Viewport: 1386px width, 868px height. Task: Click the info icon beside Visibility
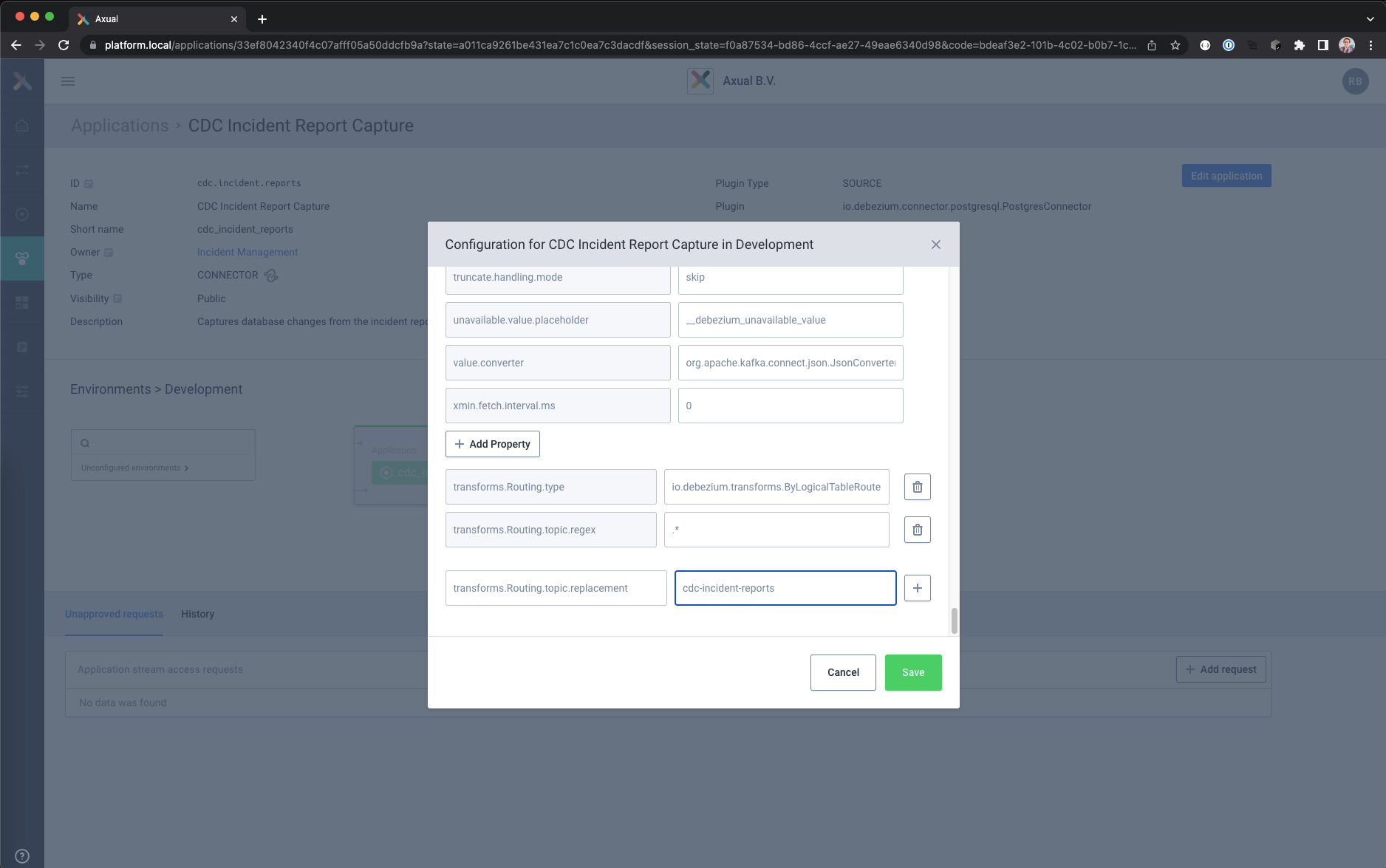pos(117,298)
